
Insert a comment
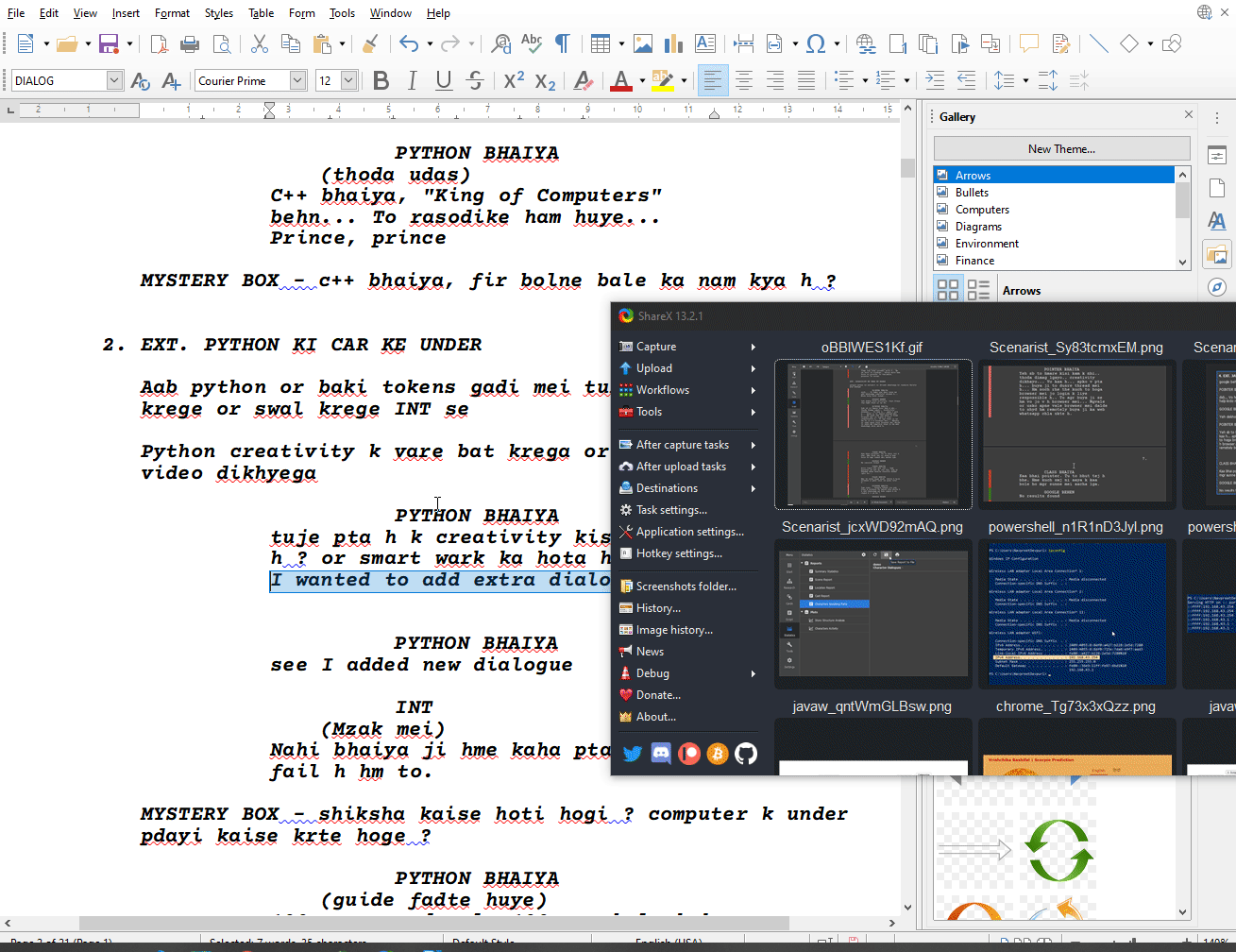click(1029, 43)
